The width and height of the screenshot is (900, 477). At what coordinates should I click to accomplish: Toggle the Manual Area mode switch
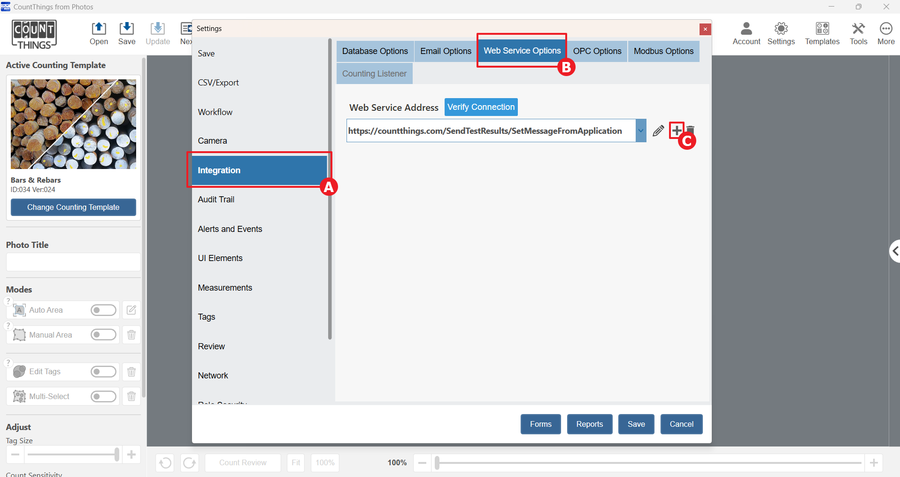pos(103,335)
